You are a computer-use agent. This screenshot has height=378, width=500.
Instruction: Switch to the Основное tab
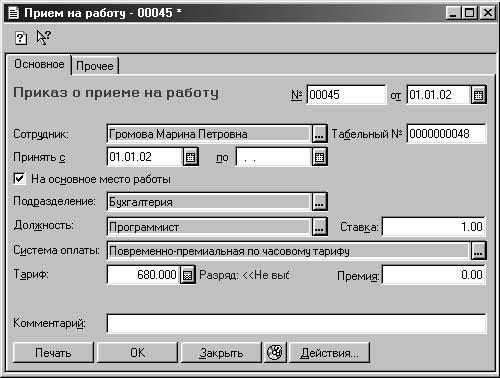coord(39,64)
